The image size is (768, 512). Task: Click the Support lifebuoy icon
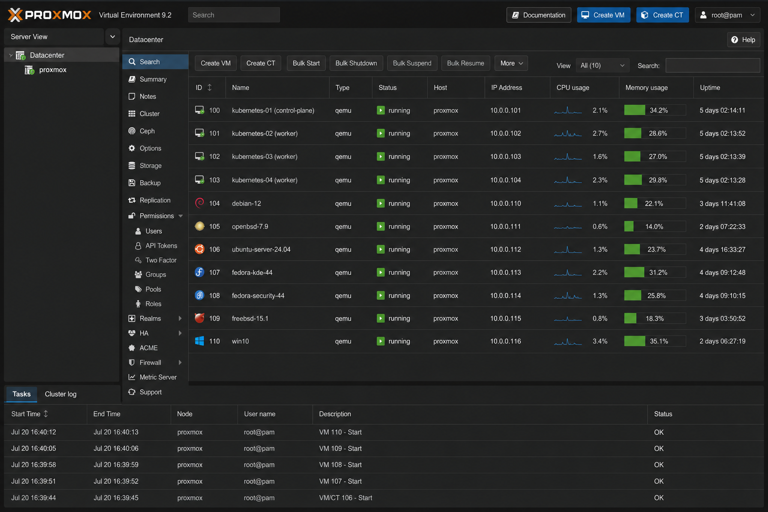point(132,392)
